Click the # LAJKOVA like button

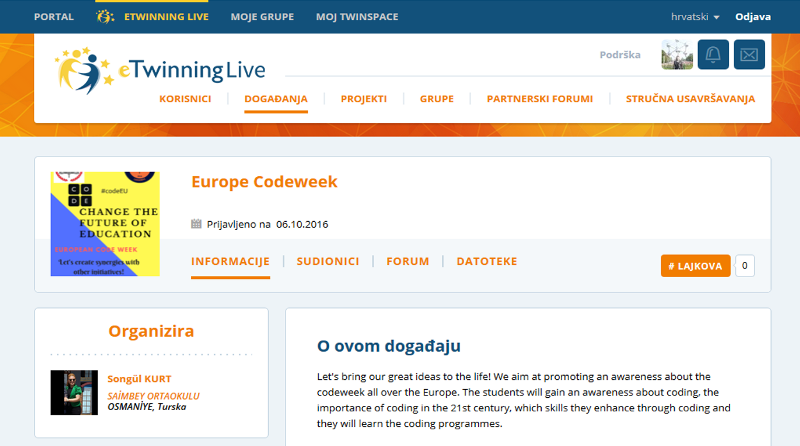point(695,266)
